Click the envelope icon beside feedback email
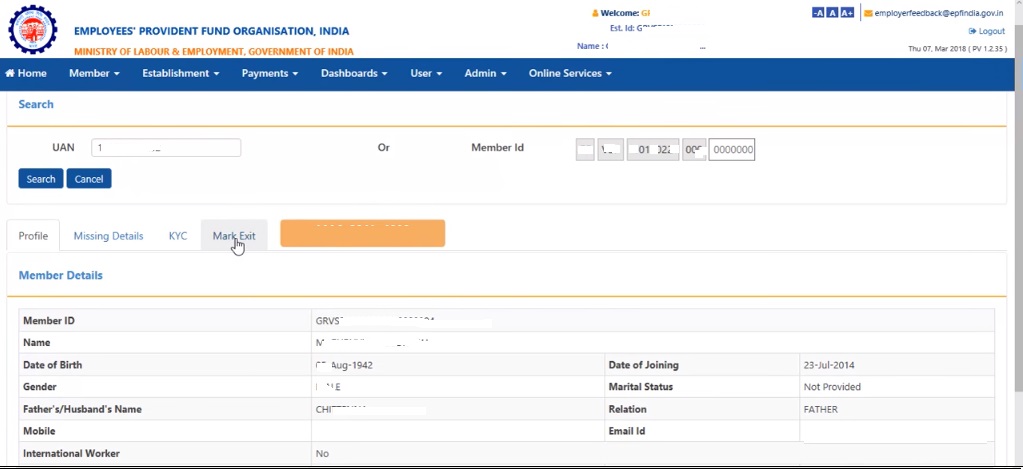1023x469 pixels. click(x=868, y=13)
